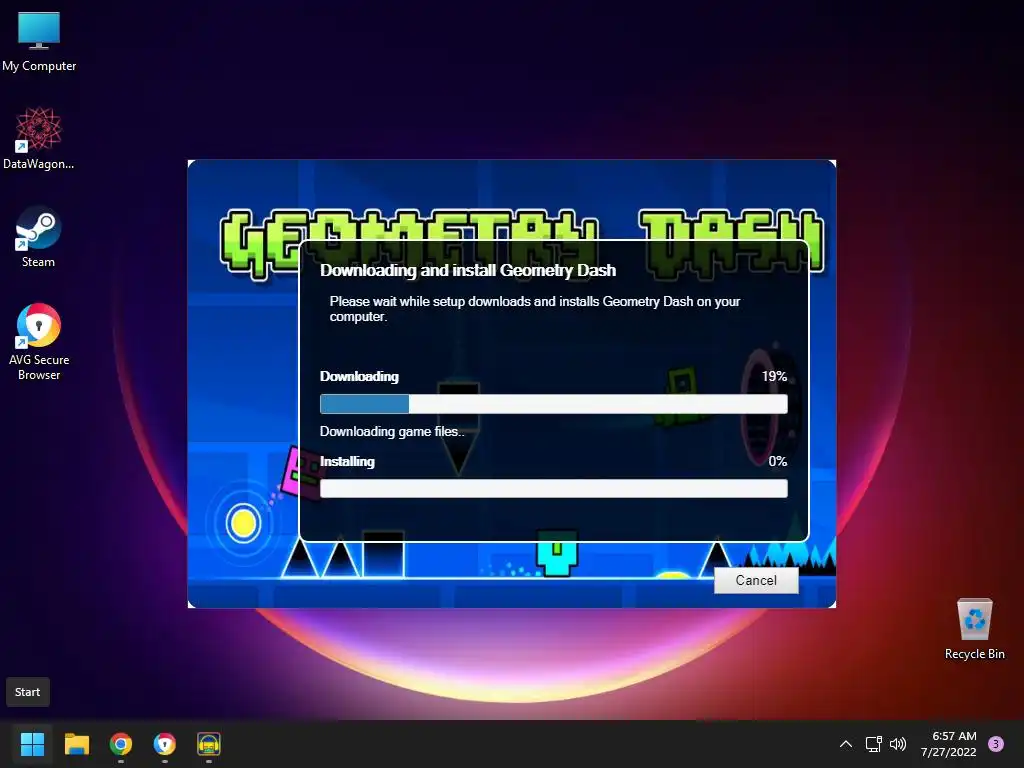Viewport: 1024px width, 768px height.
Task: Open AVG Secure Browser taskbar icon
Action: 165,744
